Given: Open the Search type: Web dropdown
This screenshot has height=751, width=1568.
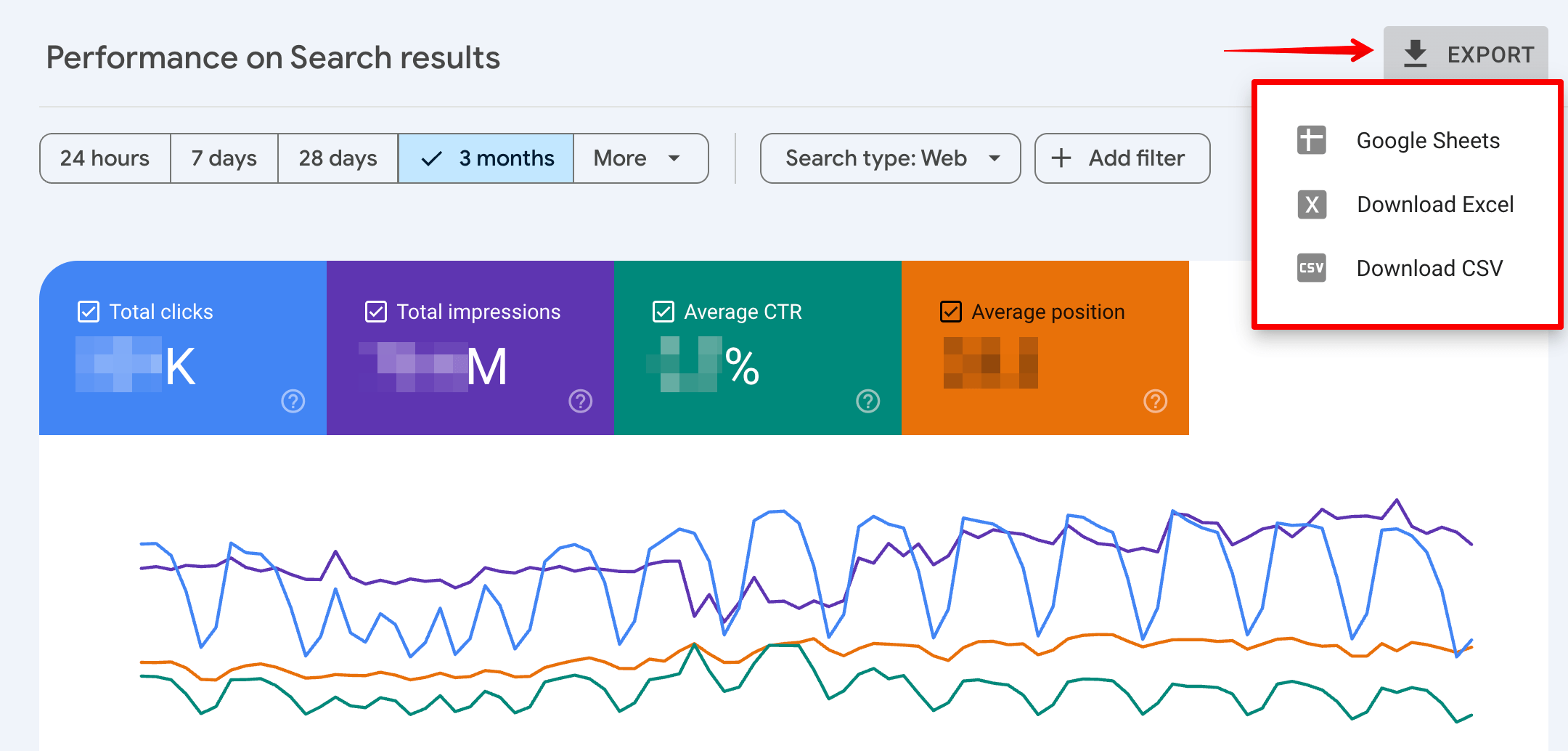Looking at the screenshot, I should [889, 158].
